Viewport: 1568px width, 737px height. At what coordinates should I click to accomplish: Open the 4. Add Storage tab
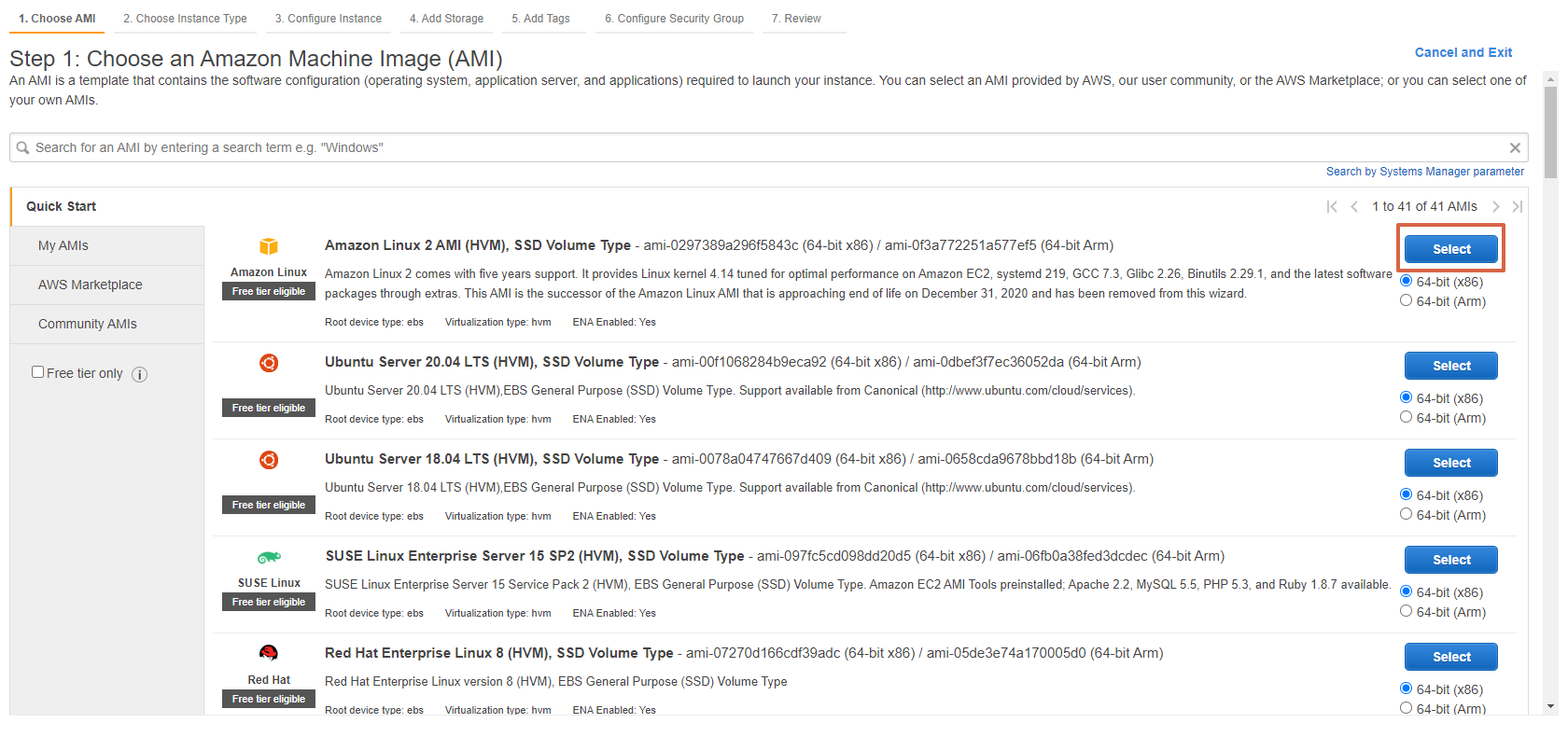pos(446,19)
